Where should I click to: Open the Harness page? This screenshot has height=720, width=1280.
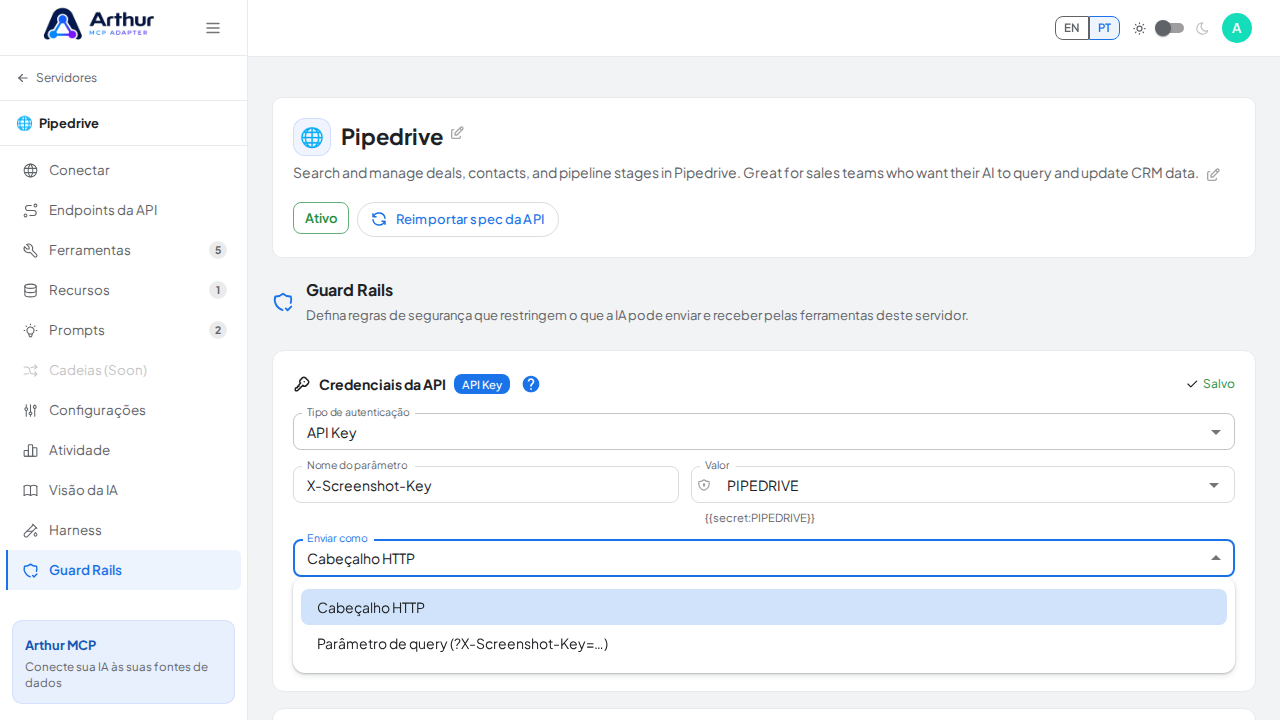tap(124, 530)
